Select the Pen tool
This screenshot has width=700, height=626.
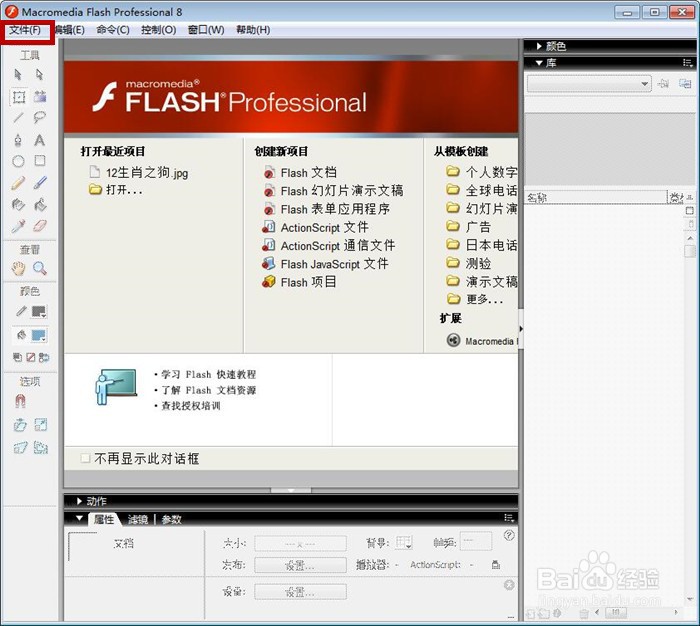18,140
